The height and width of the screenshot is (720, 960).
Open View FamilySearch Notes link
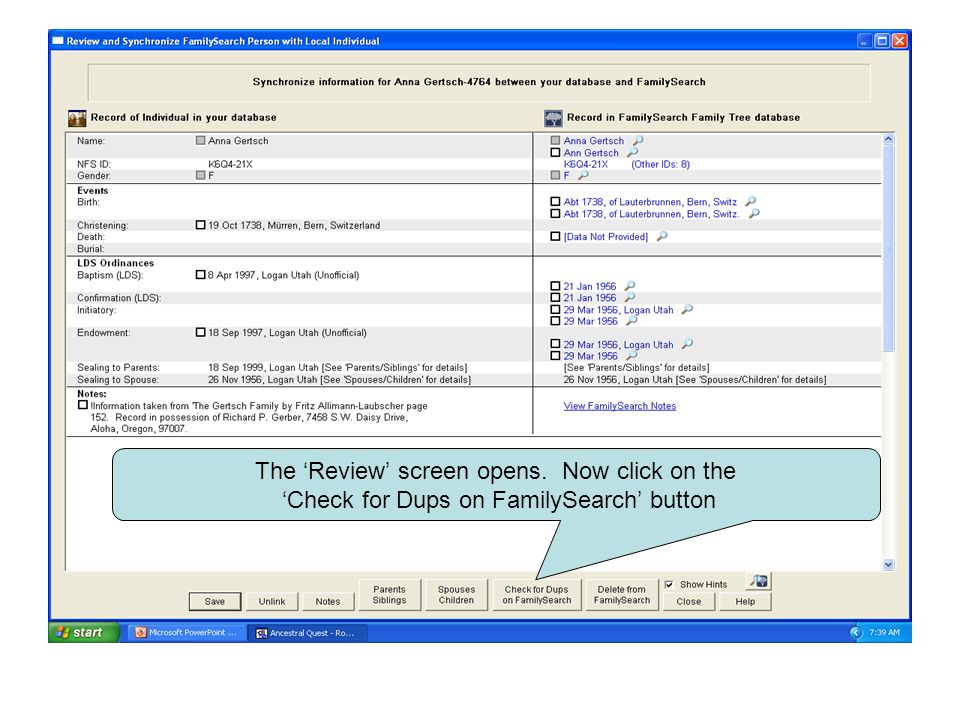[620, 406]
